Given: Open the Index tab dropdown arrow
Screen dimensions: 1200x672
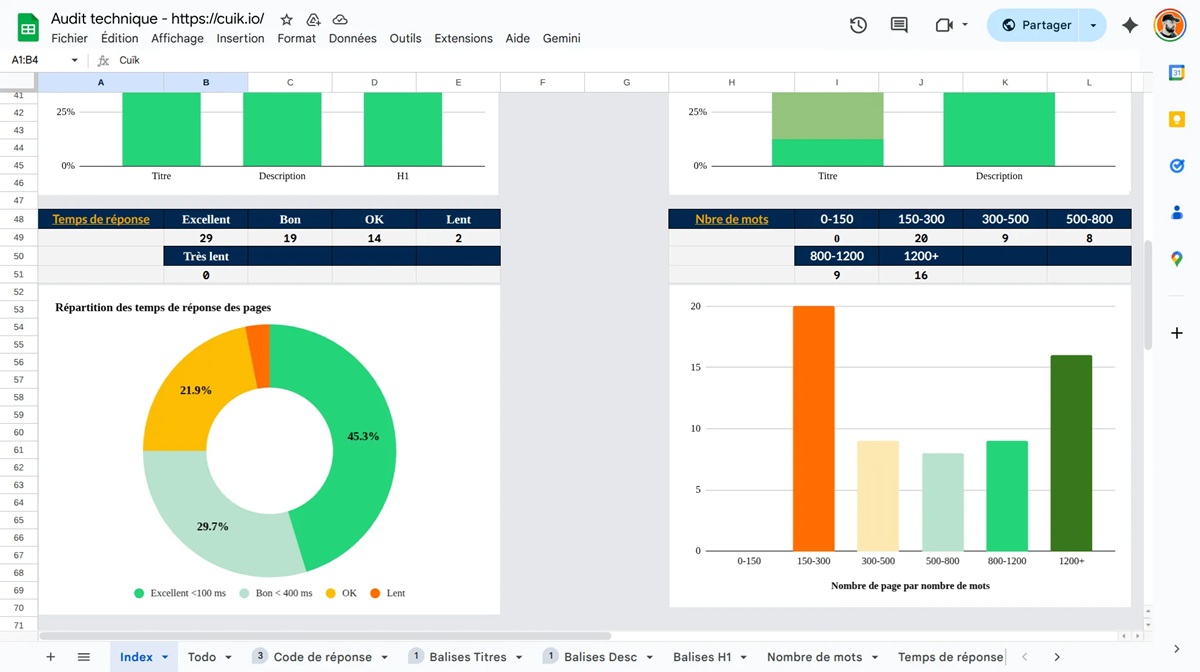Looking at the screenshot, I should pyautogui.click(x=164, y=657).
